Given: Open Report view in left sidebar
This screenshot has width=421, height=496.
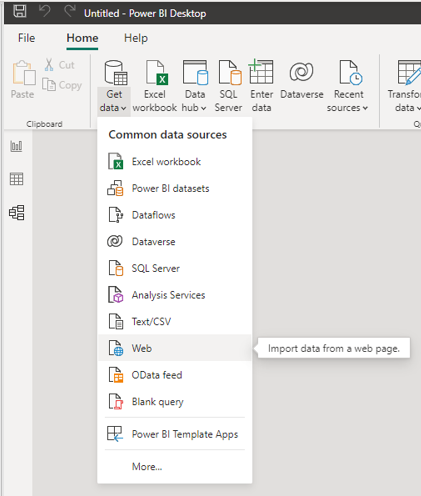Looking at the screenshot, I should tap(16, 146).
